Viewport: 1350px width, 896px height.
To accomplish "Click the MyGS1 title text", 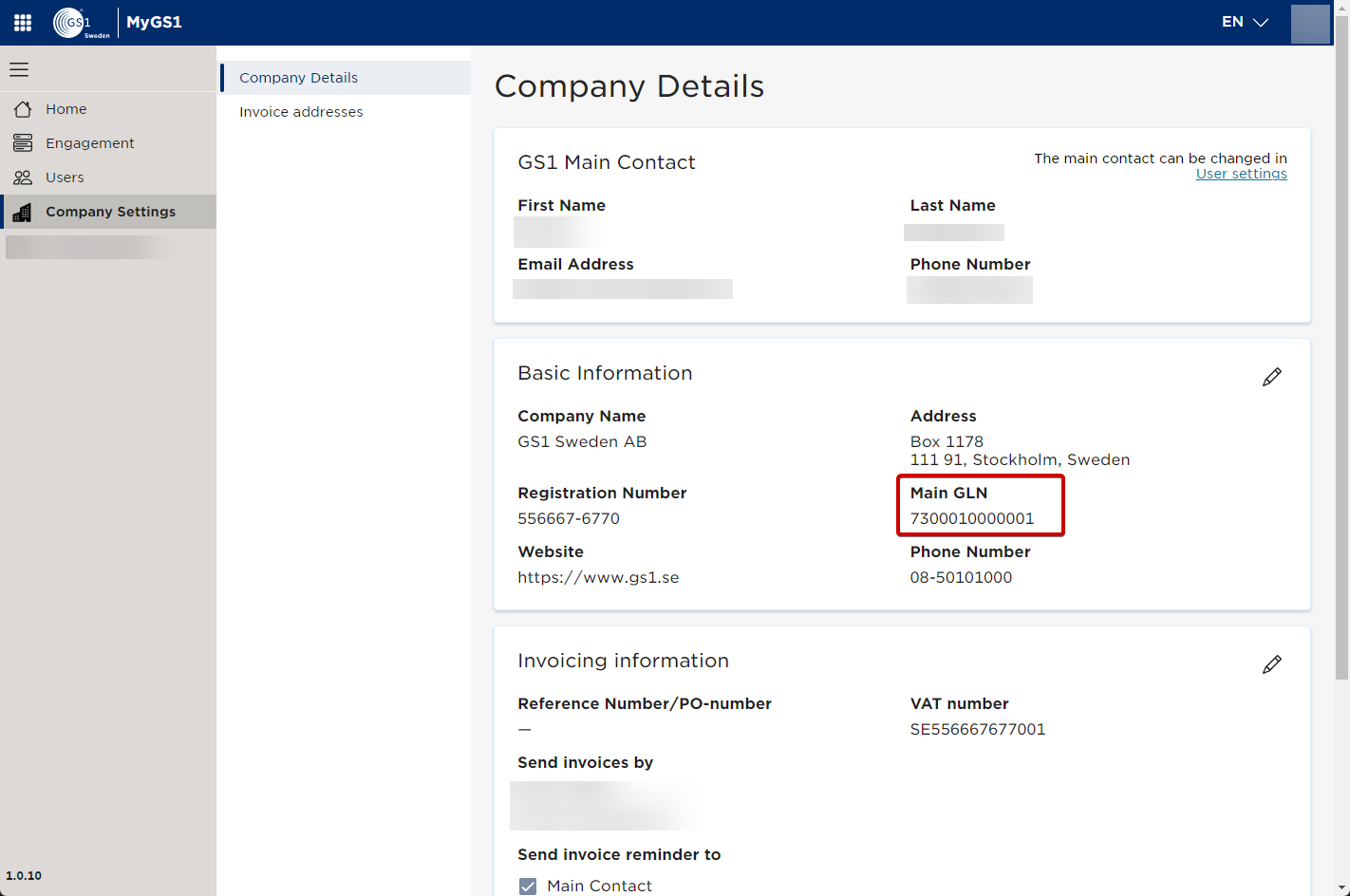I will pos(154,22).
